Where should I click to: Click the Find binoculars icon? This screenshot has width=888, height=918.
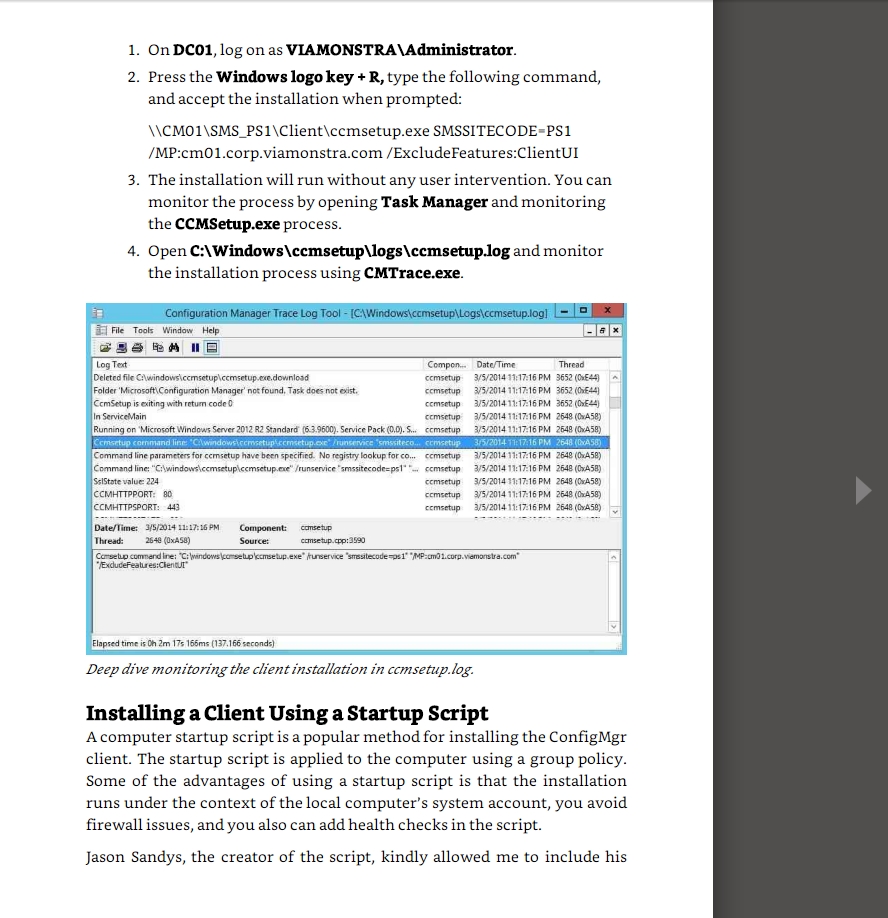pos(173,347)
